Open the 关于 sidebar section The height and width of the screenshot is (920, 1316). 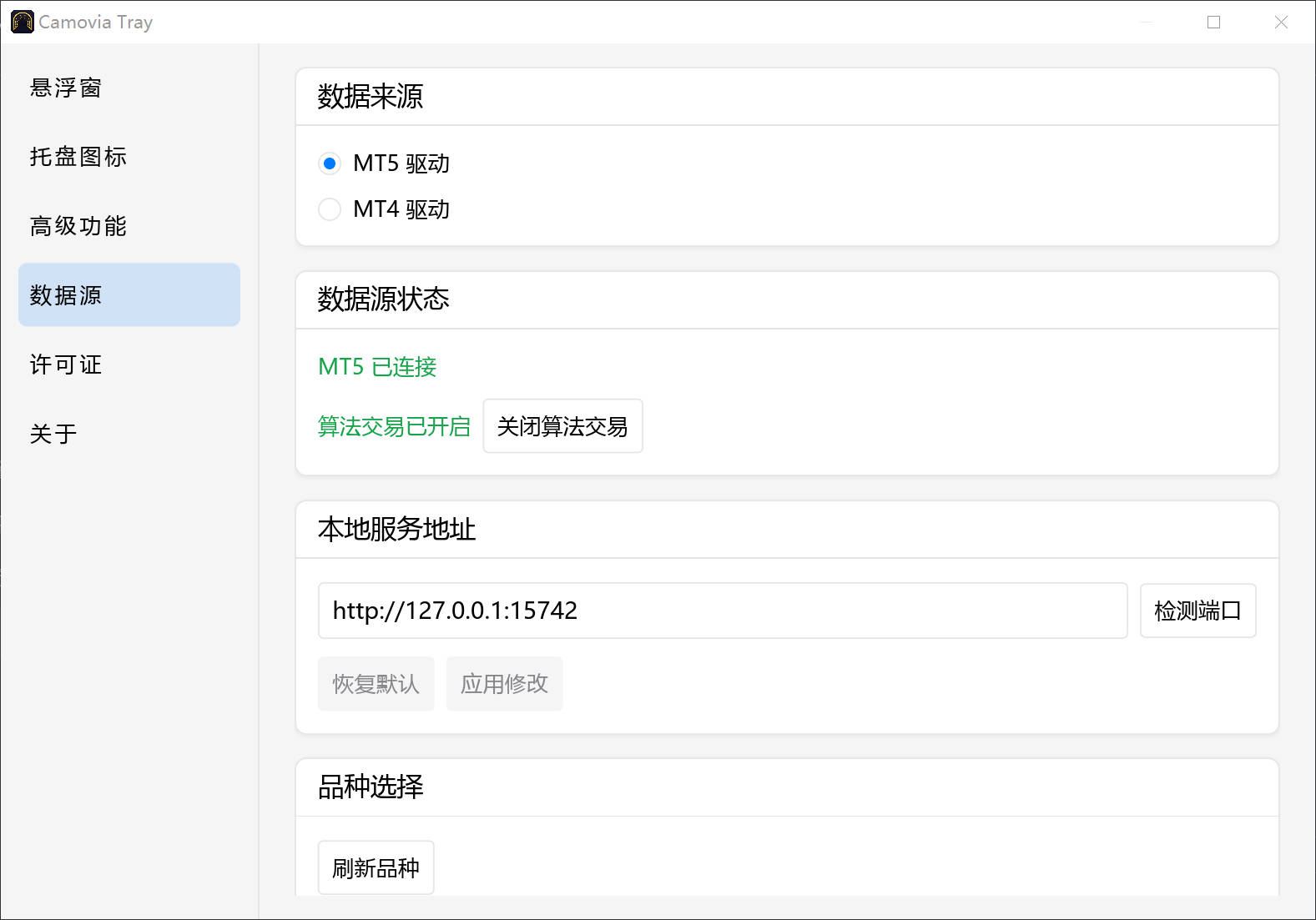point(129,434)
